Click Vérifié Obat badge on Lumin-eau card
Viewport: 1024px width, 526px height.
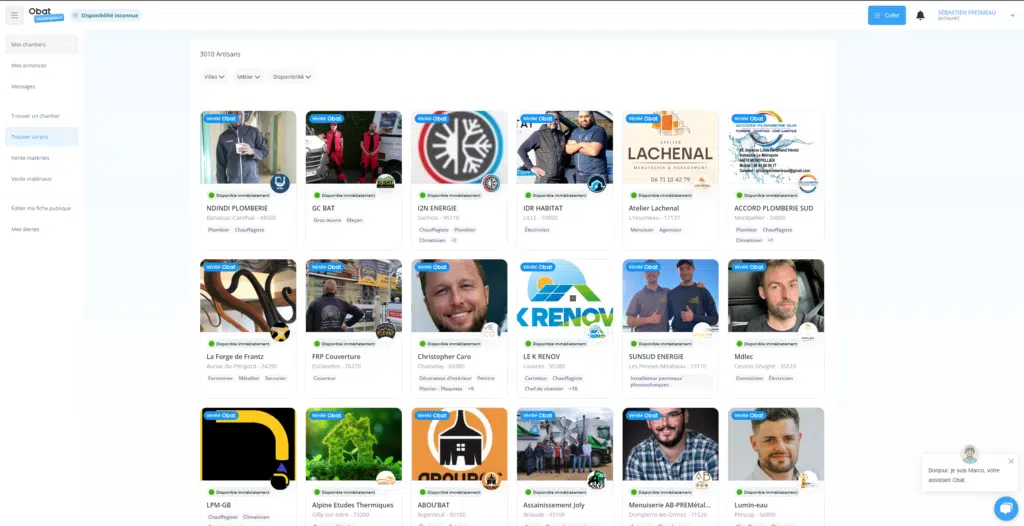point(749,416)
